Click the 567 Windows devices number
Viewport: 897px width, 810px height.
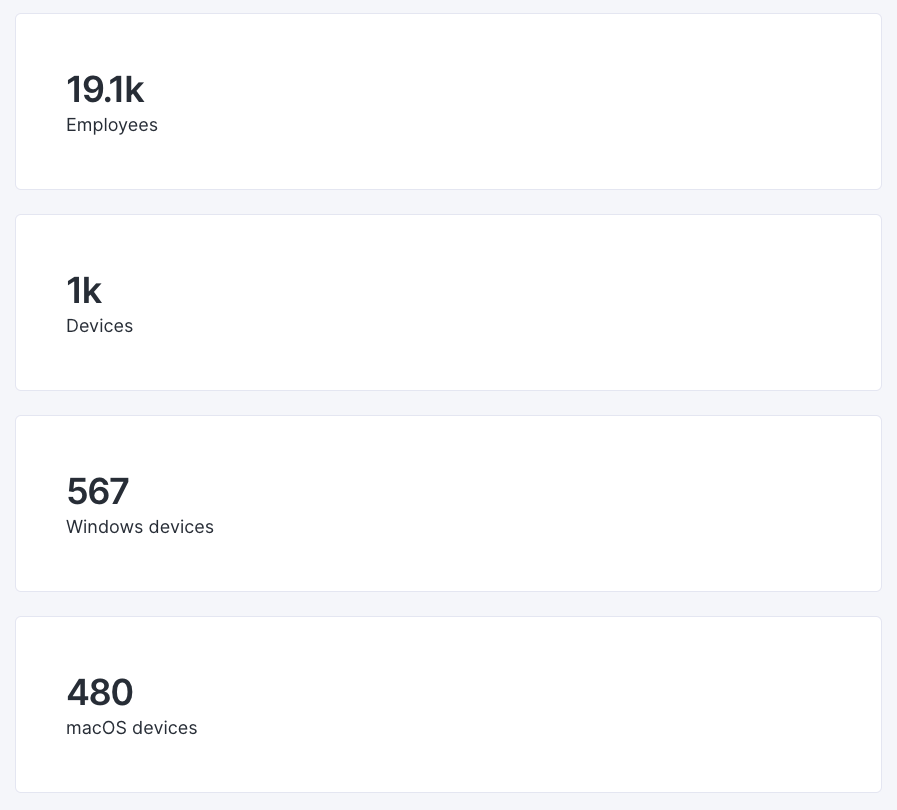pyautogui.click(x=98, y=492)
